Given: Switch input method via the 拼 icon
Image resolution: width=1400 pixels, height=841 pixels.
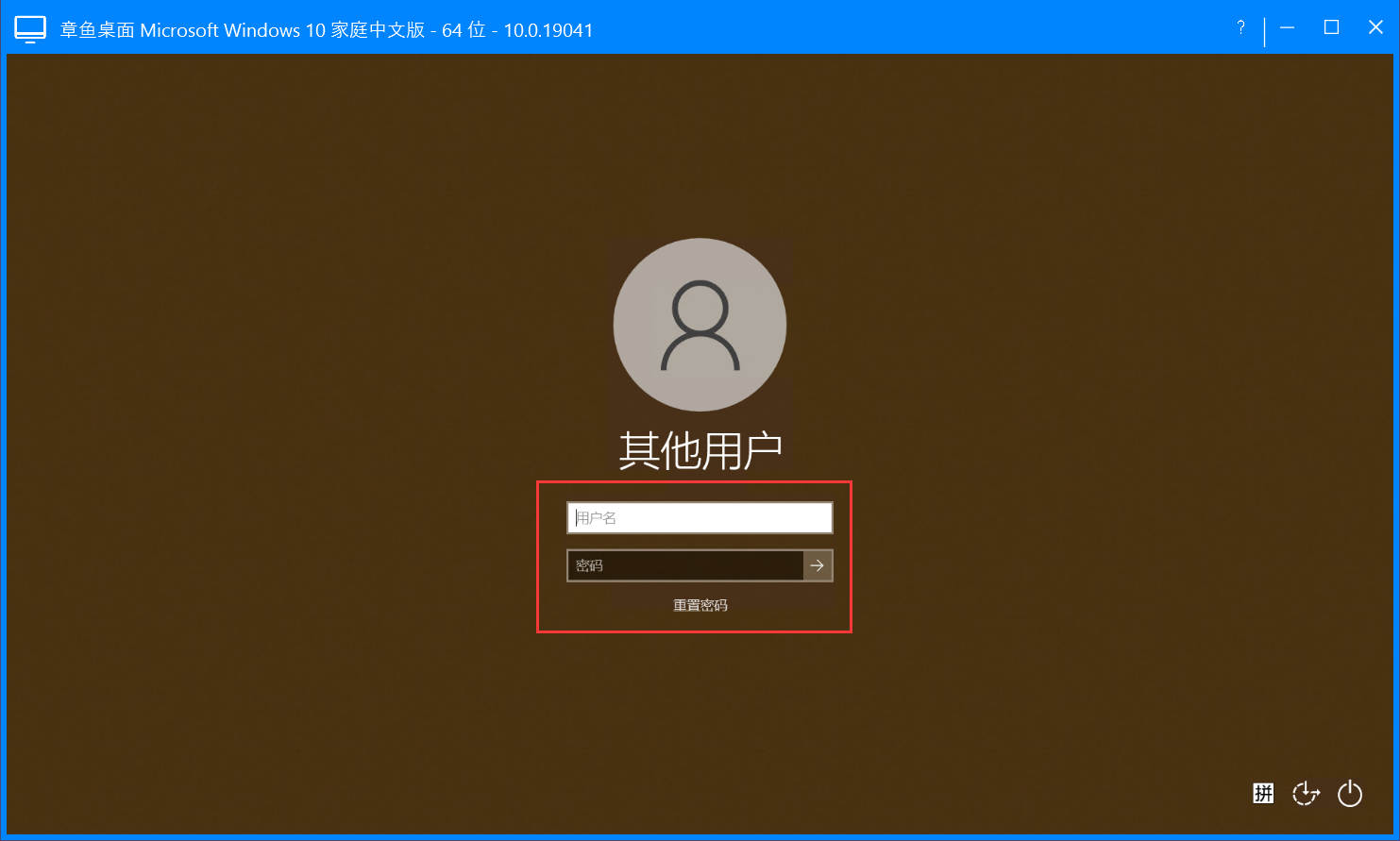Looking at the screenshot, I should [x=1263, y=793].
